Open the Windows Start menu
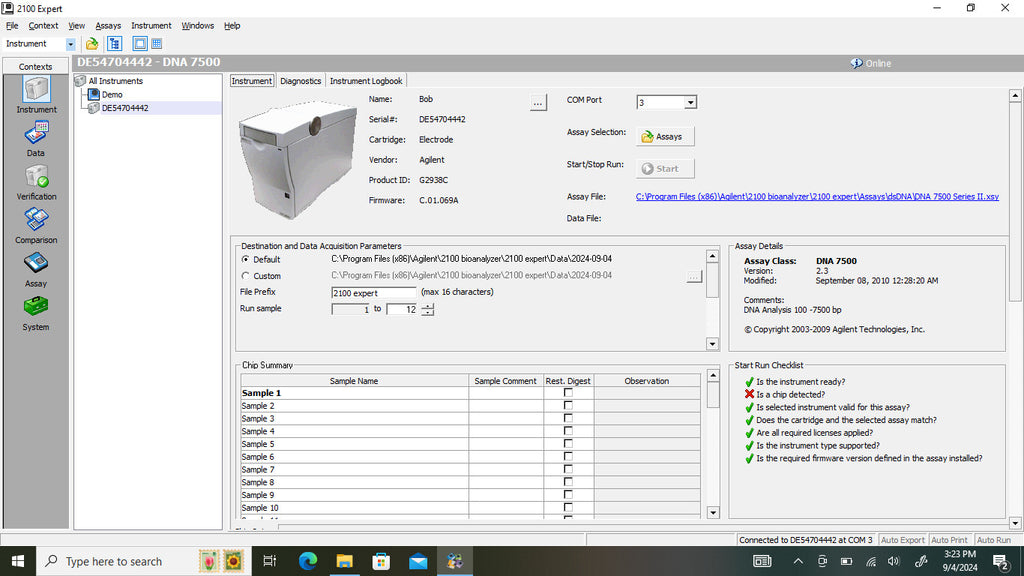 click(18, 561)
